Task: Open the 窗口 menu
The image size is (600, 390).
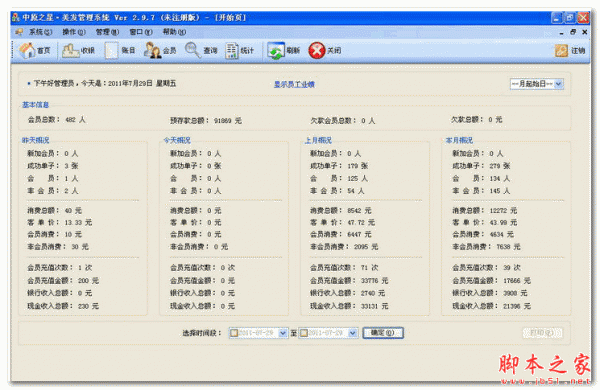Action: 140,32
